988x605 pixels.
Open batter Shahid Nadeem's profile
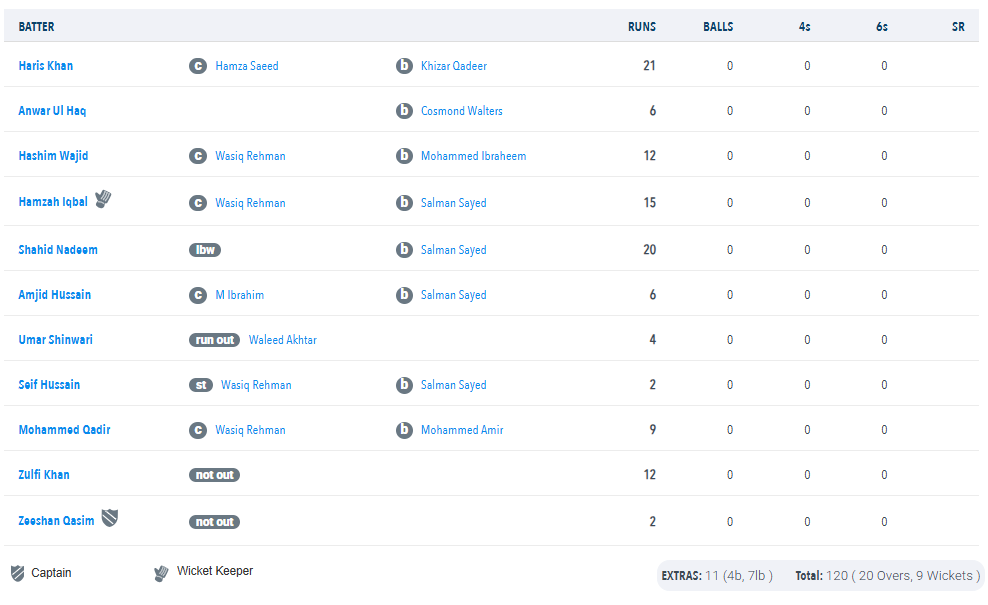click(58, 250)
